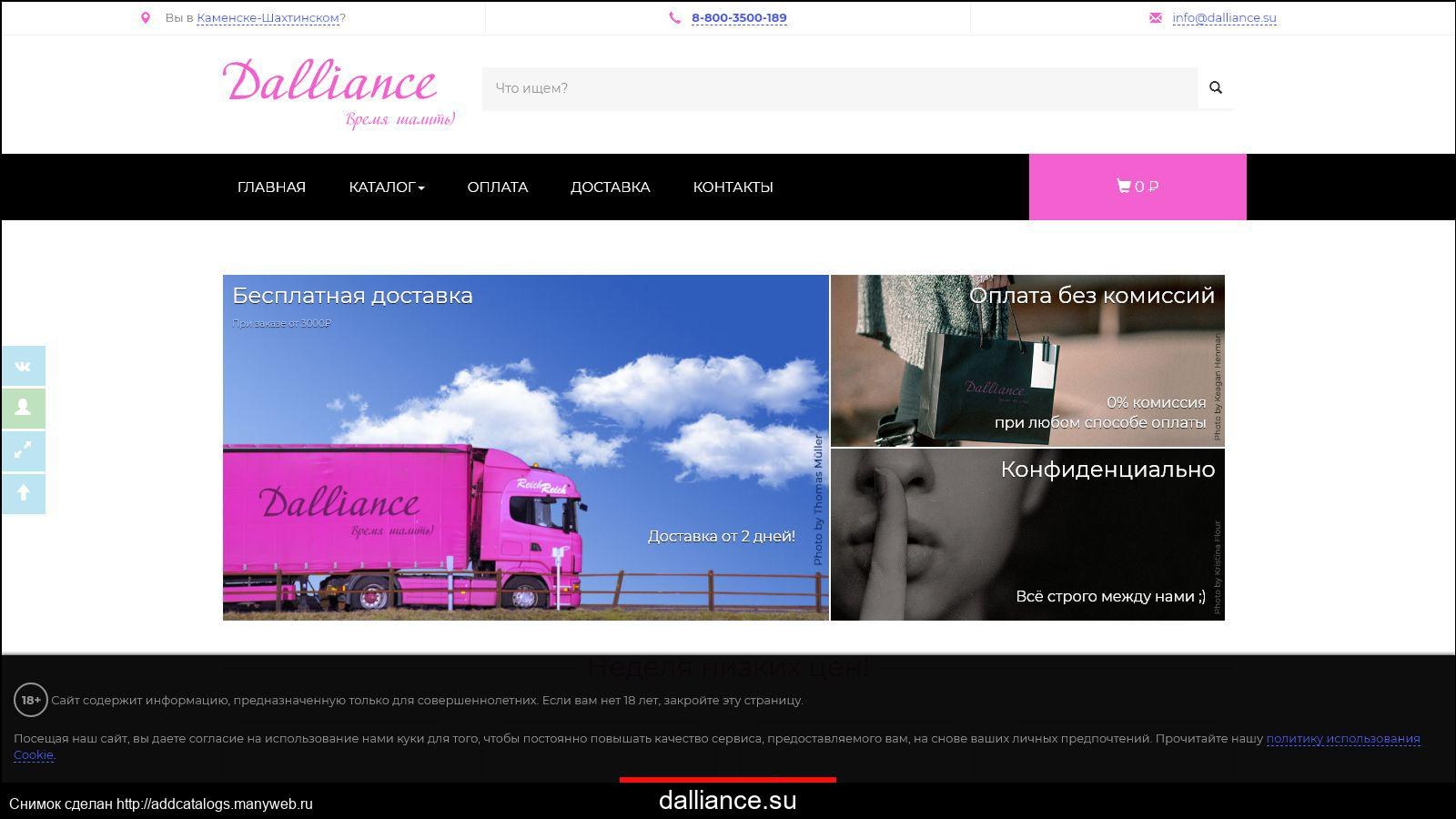Open the cookie policy link

pyautogui.click(x=1342, y=739)
